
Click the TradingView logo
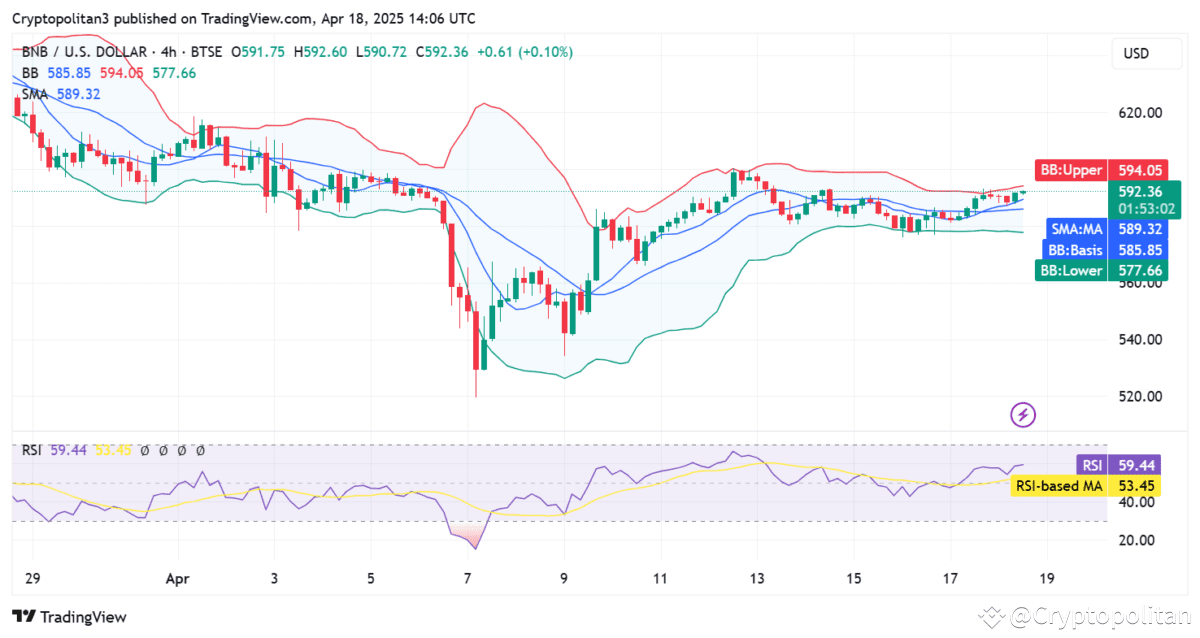pyautogui.click(x=70, y=618)
